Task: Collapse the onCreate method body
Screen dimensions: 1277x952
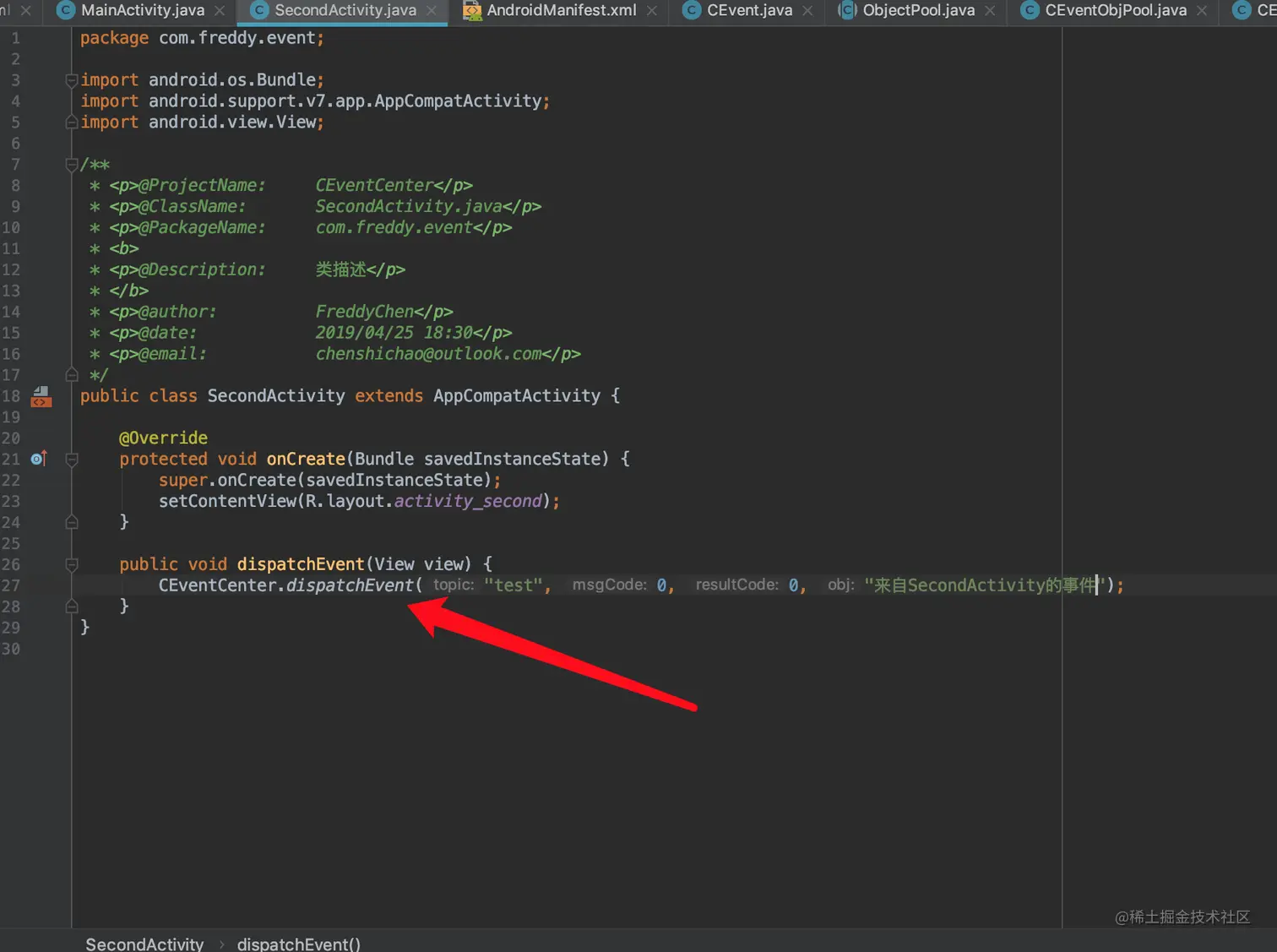Action: click(x=72, y=460)
